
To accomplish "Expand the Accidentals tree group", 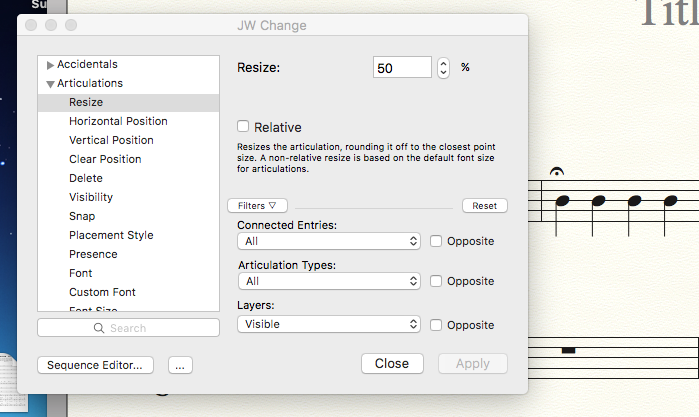I will coord(51,65).
